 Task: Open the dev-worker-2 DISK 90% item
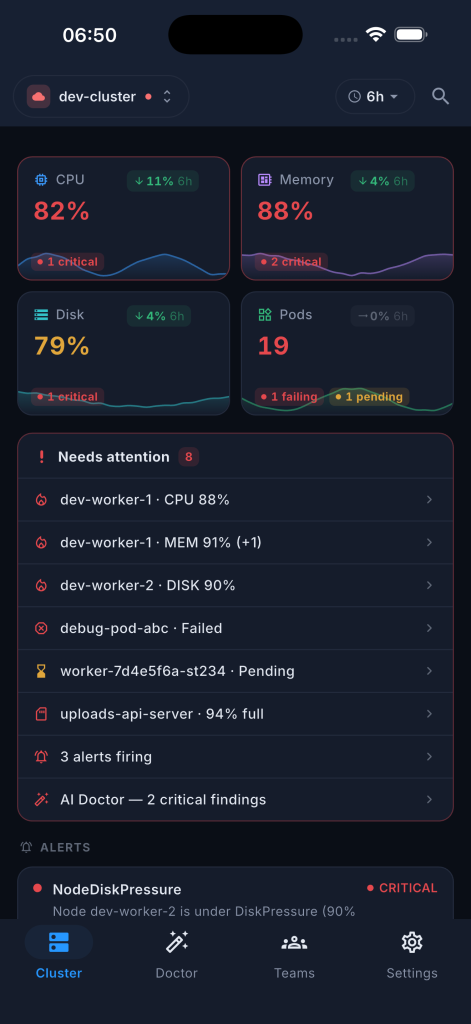click(x=235, y=585)
